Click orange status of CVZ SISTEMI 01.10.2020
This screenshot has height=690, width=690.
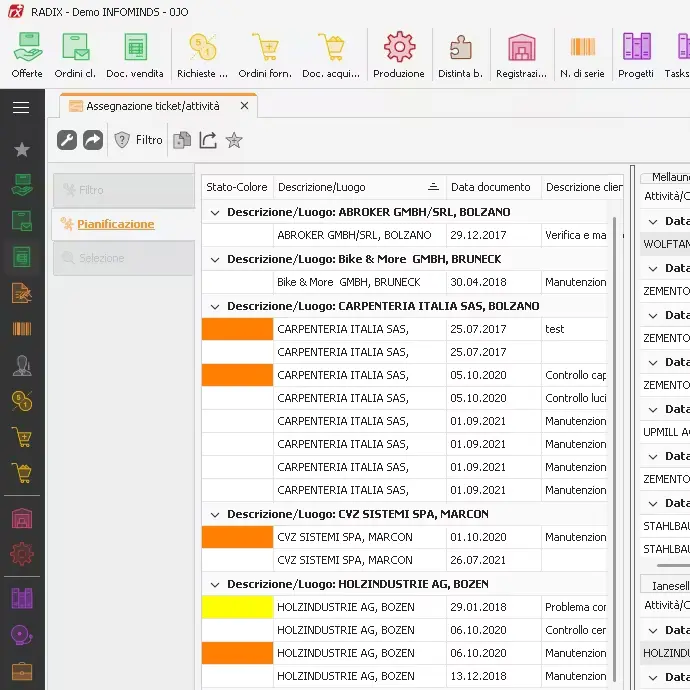[x=237, y=537]
